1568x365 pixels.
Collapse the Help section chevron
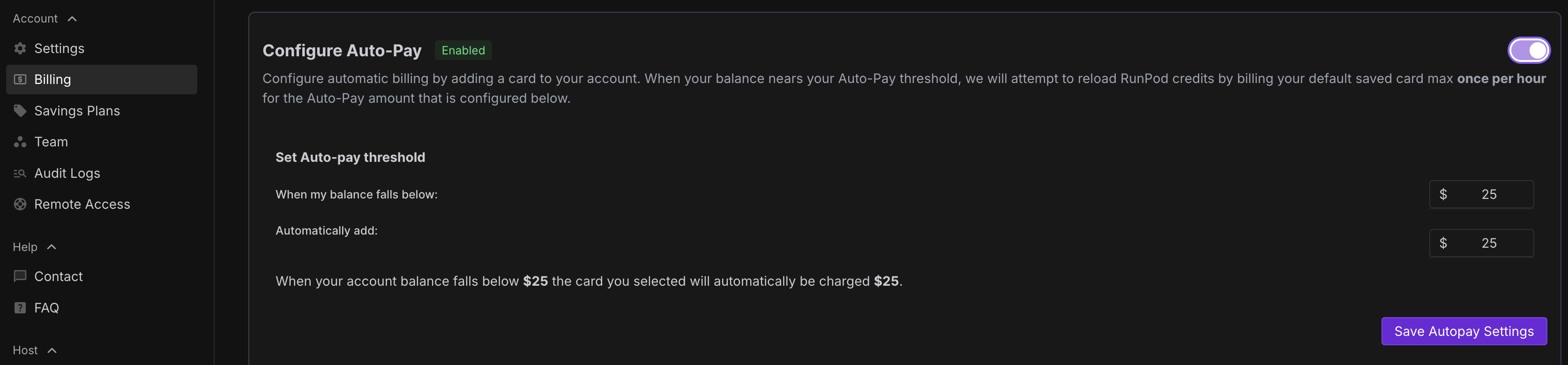52,247
